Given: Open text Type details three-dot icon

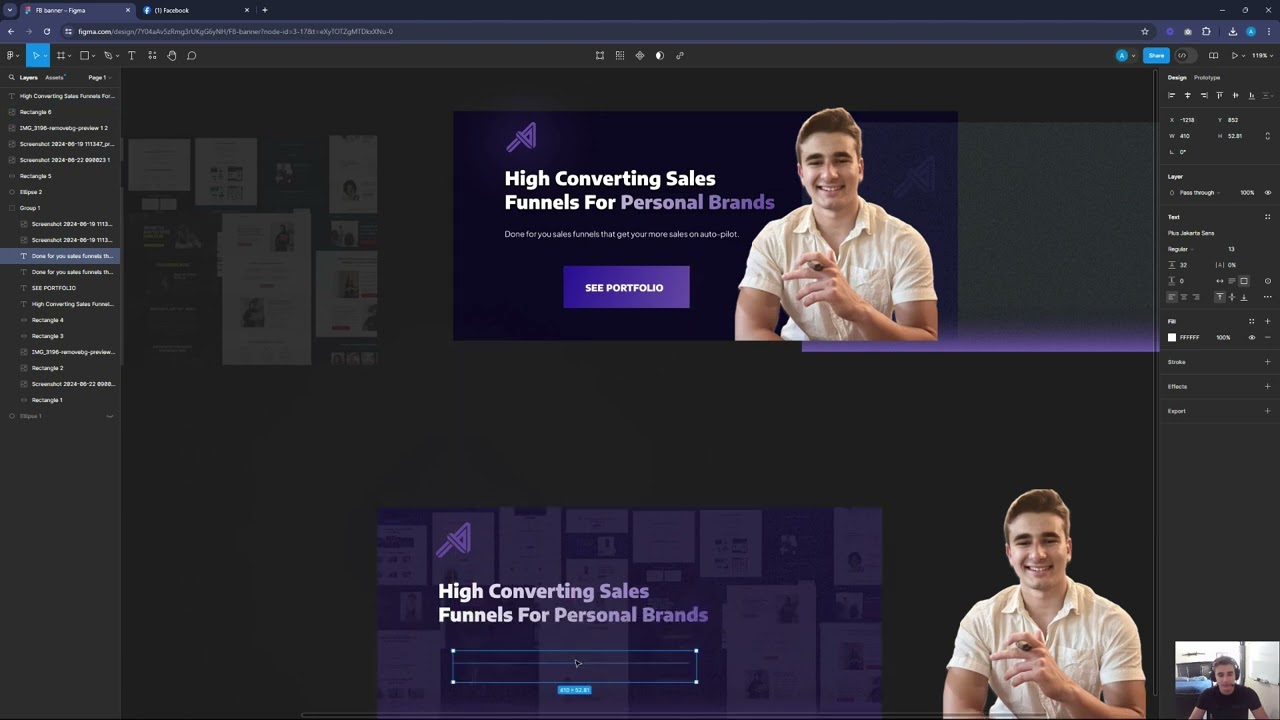Looking at the screenshot, I should [1267, 297].
